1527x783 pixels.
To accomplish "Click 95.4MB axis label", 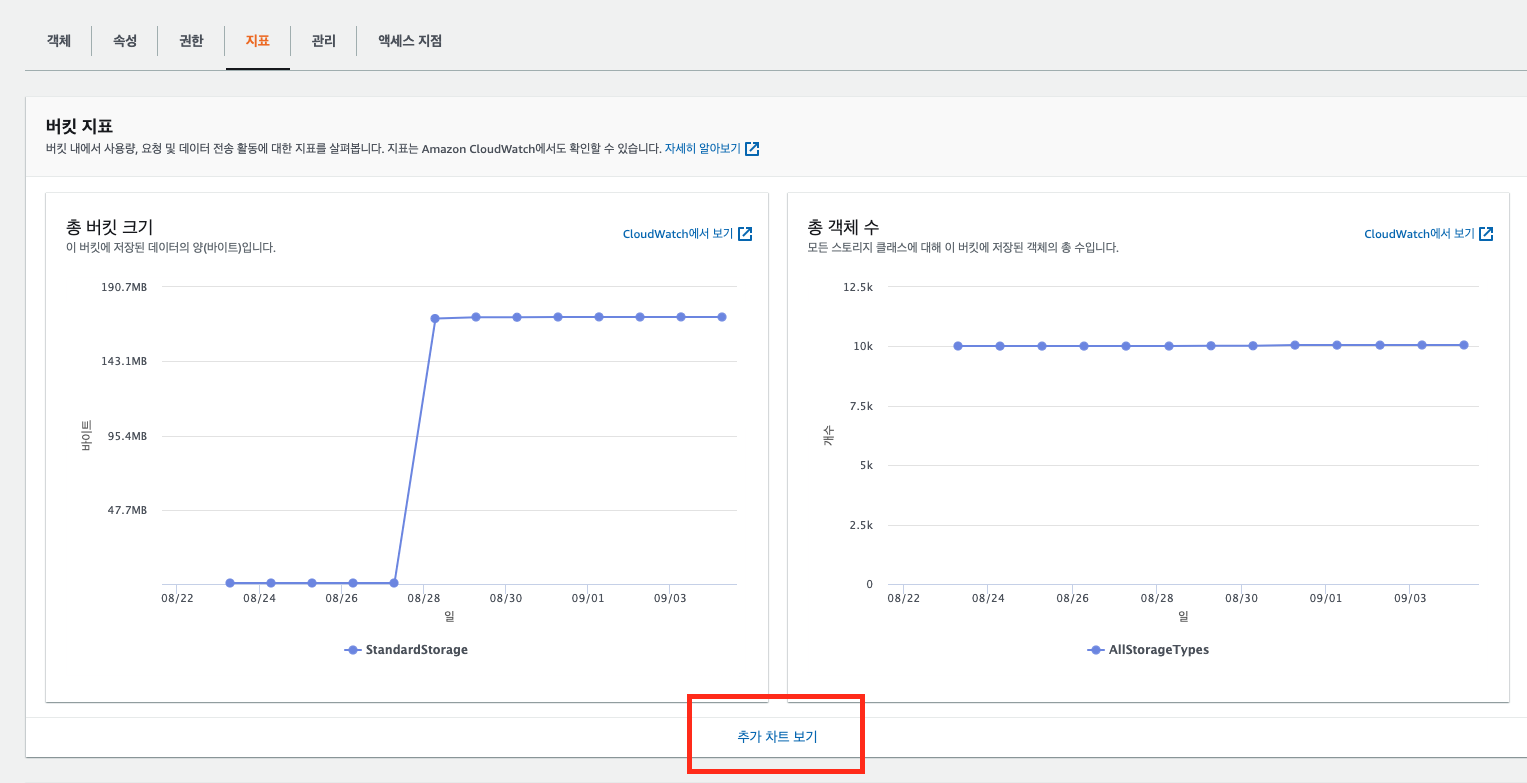I will click(x=127, y=436).
